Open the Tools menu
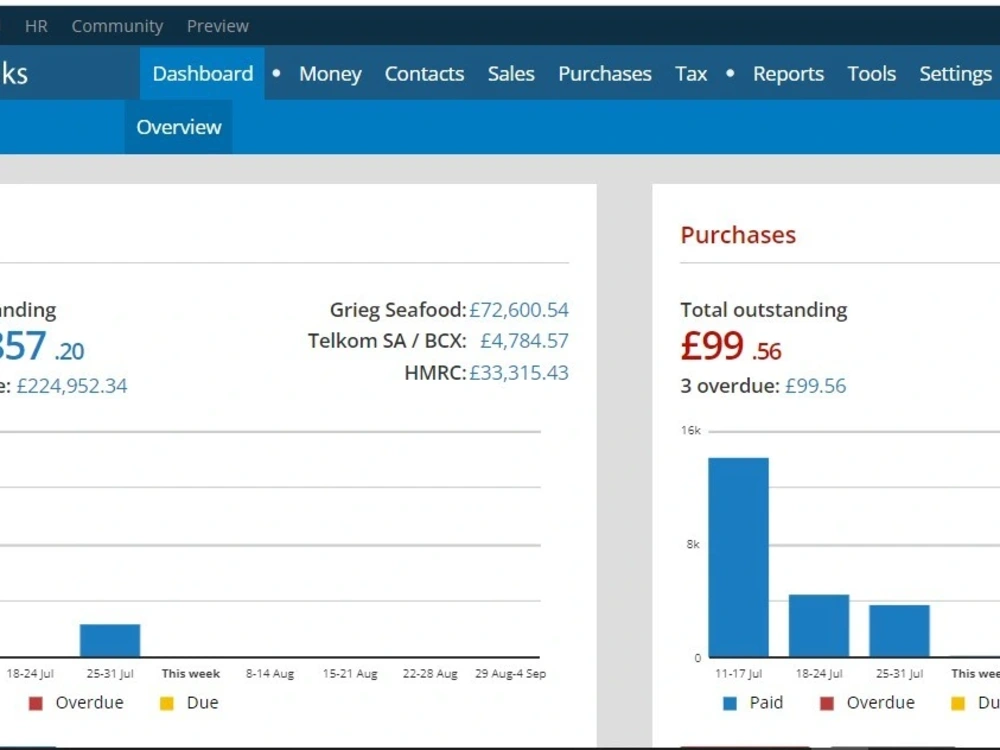This screenshot has width=1000, height=750. (871, 73)
